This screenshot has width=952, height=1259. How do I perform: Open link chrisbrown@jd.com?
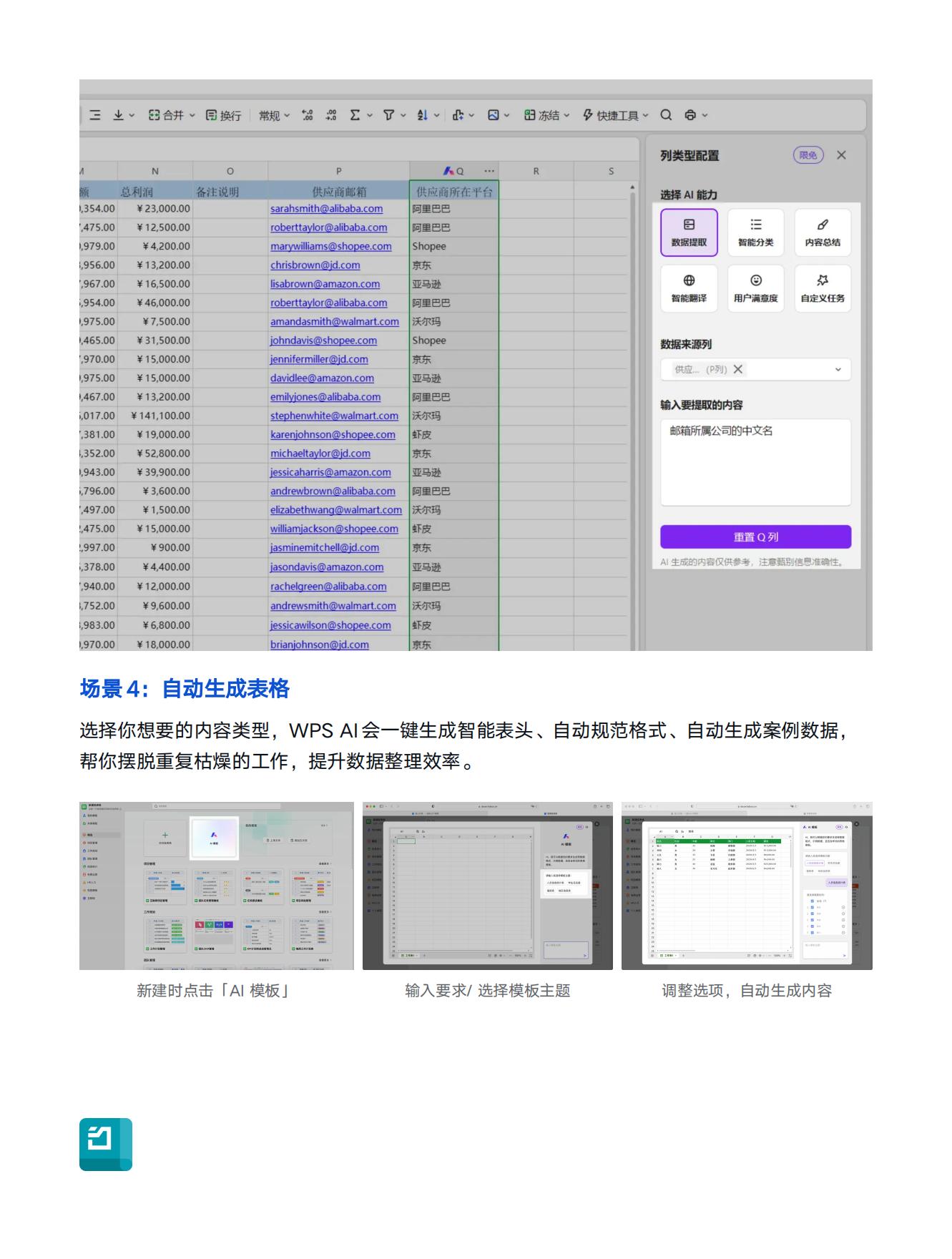pos(315,265)
